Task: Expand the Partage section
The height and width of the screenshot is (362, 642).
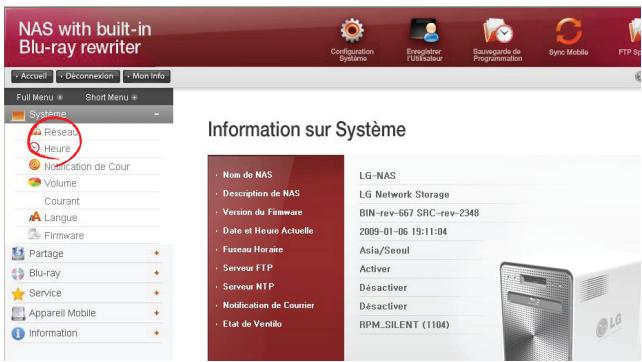Action: (x=156, y=253)
